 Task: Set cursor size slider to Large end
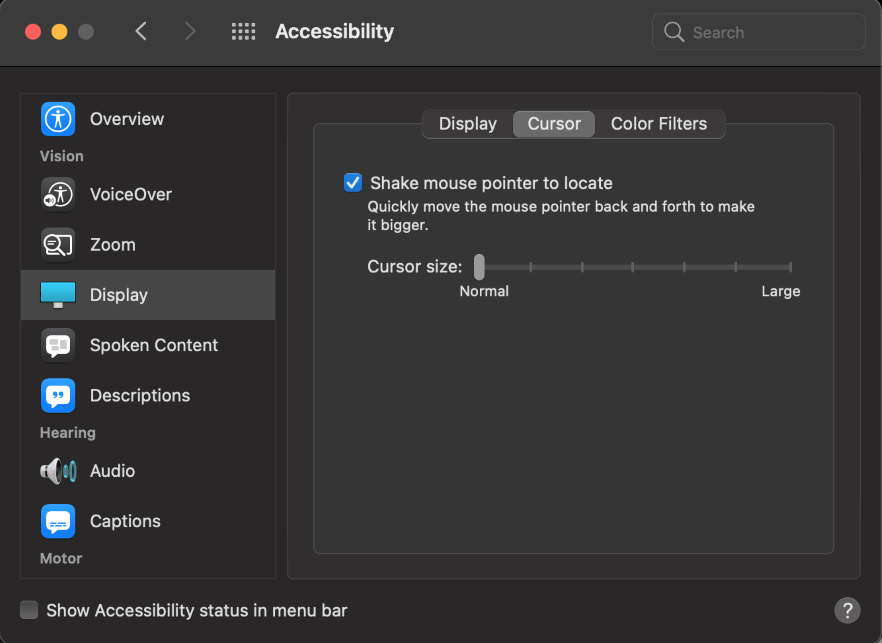click(790, 267)
